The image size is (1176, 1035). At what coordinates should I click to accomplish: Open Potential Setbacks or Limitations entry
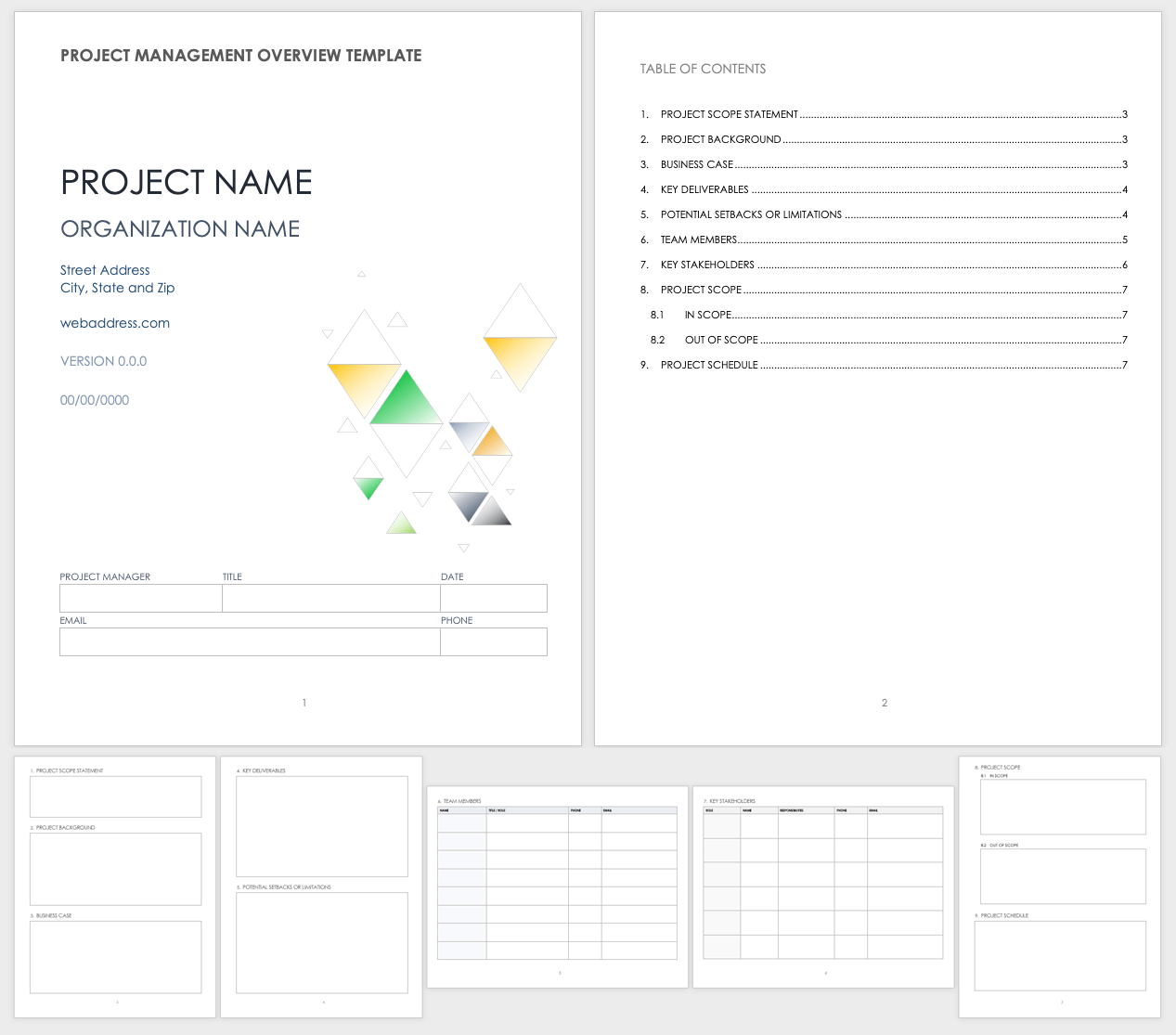click(x=750, y=214)
